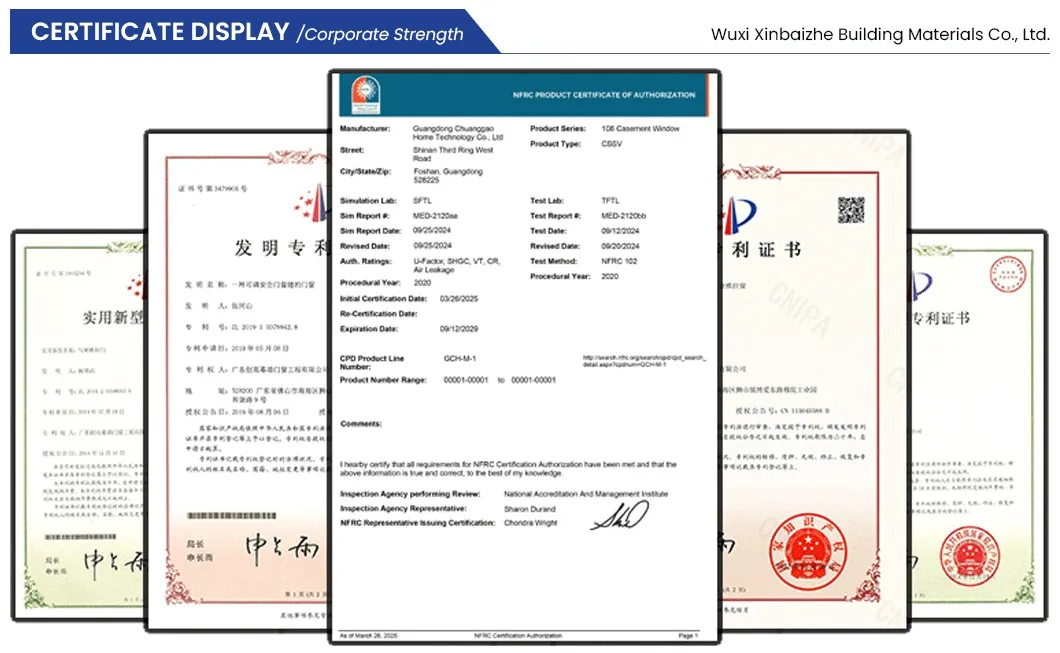1060x653 pixels.
Task: Click test revised date "09/20/2024"
Action: point(620,246)
